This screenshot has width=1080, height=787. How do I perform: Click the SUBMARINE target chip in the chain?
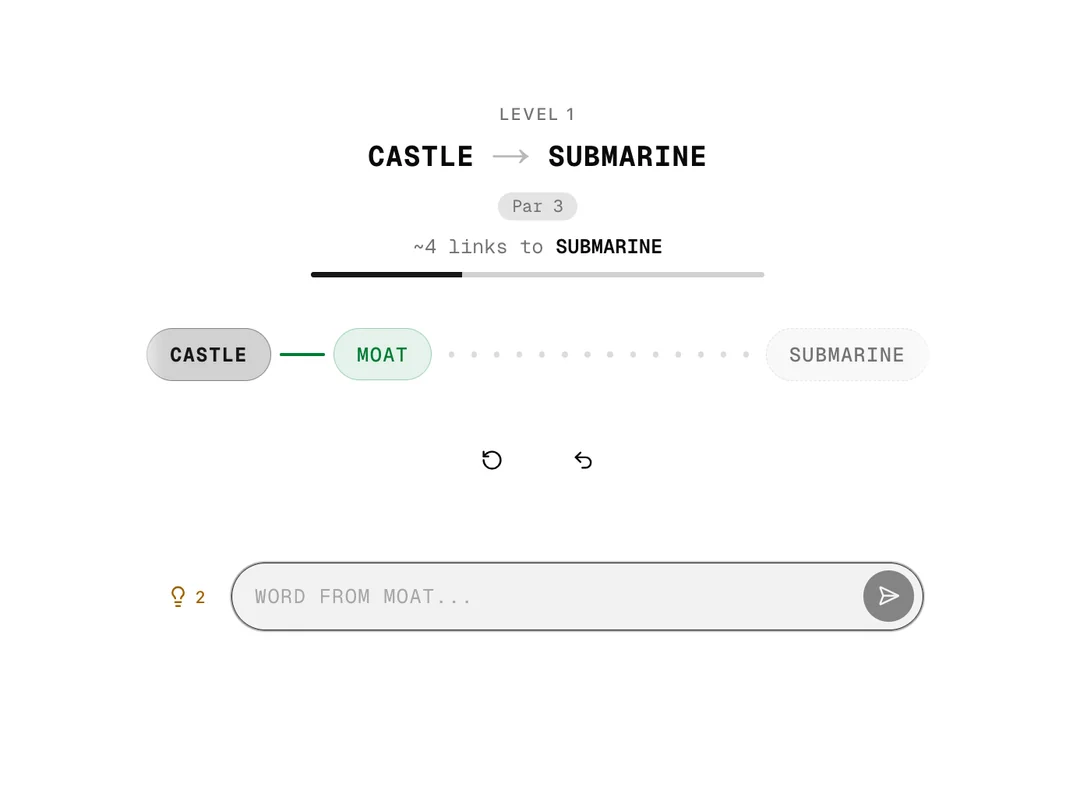(x=846, y=355)
